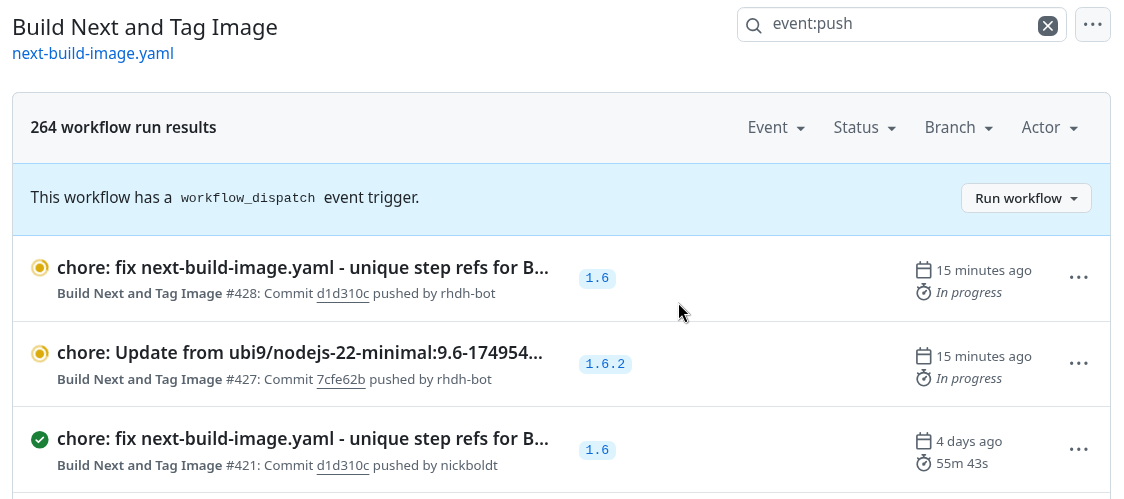
Task: Click the in-progress status icon for run #428
Action: 40,268
